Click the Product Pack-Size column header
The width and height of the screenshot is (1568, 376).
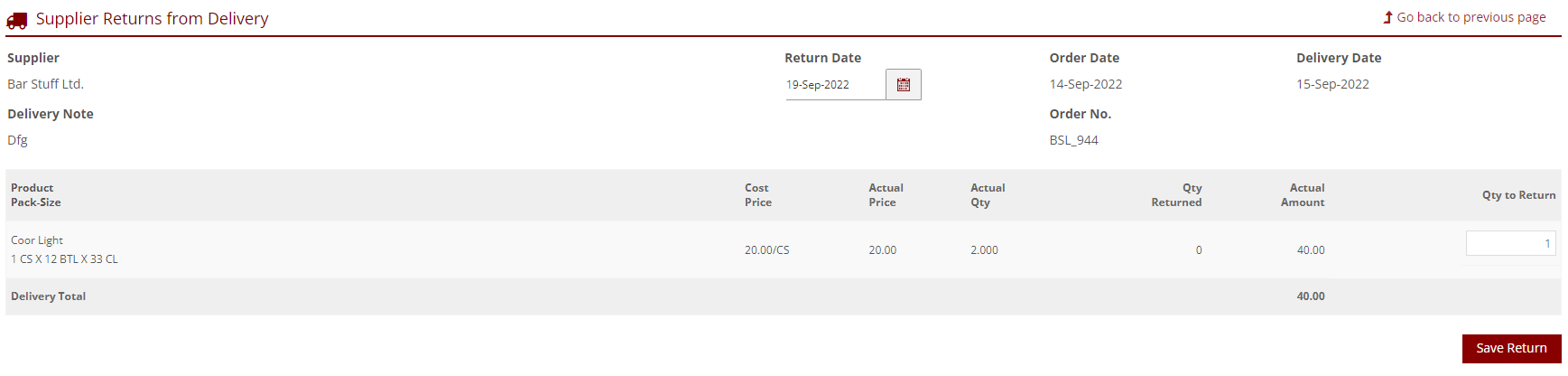[36, 195]
